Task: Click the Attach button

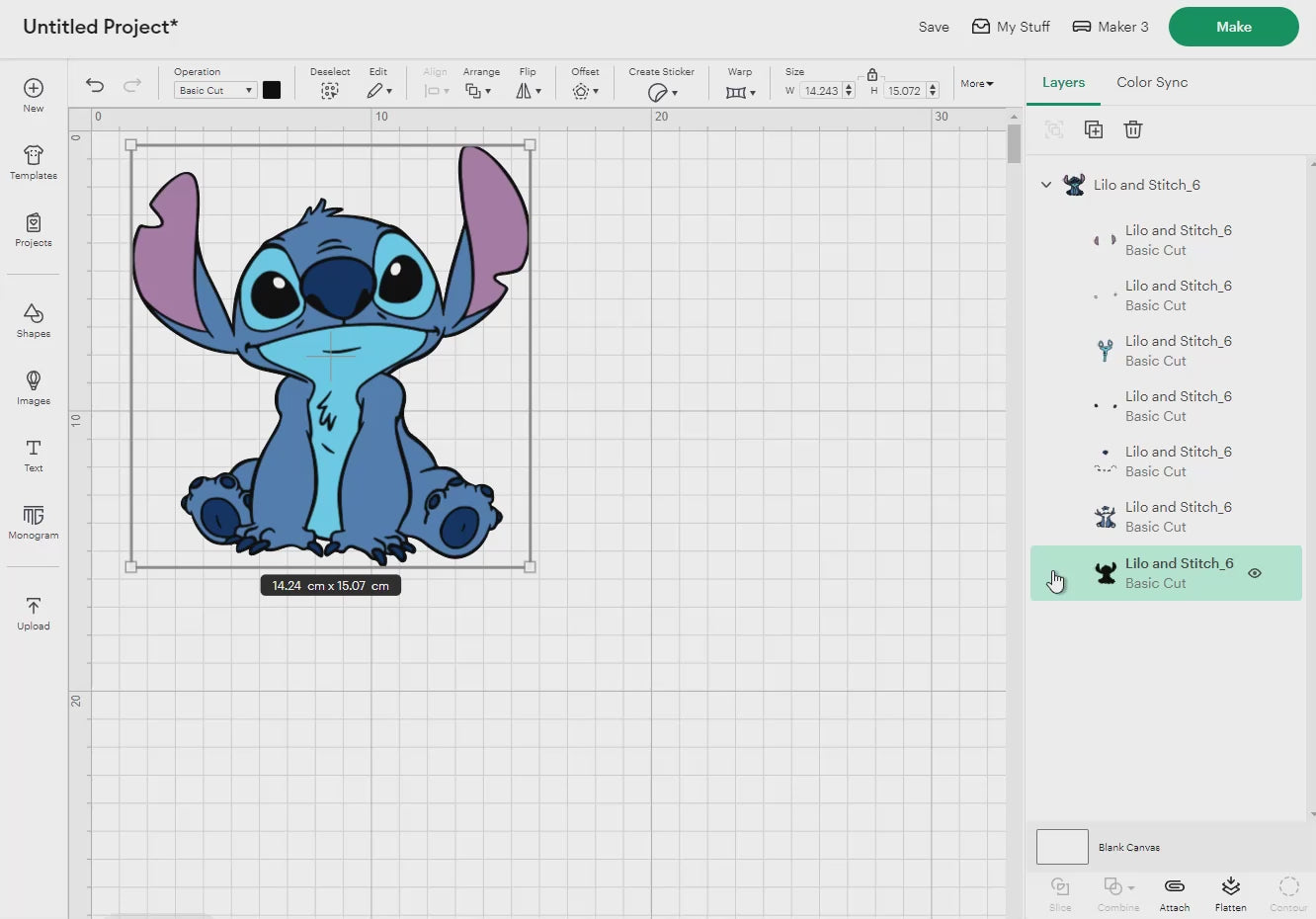Action: [x=1175, y=893]
